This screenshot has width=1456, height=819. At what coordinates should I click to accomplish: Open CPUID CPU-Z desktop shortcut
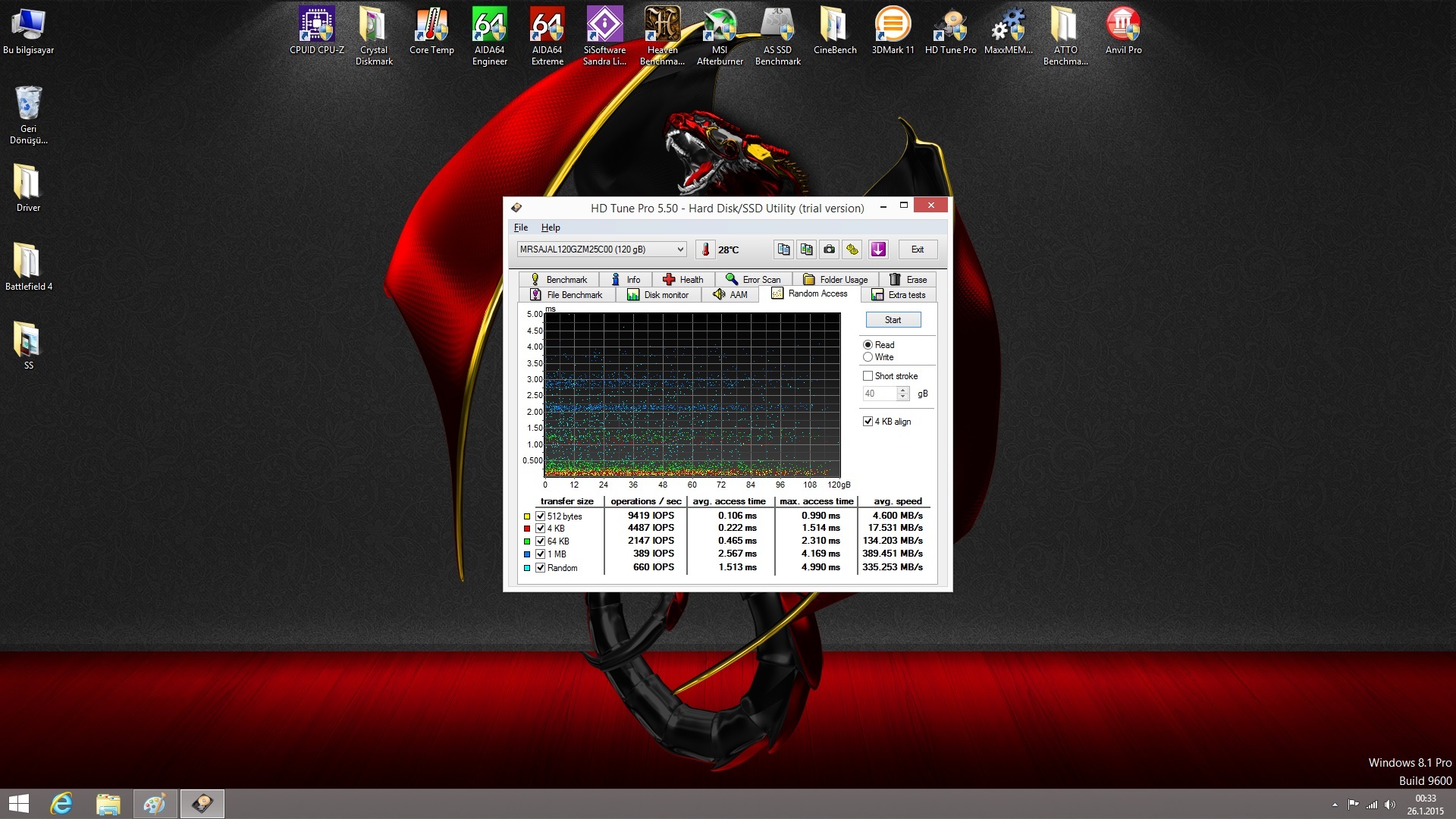[x=316, y=31]
